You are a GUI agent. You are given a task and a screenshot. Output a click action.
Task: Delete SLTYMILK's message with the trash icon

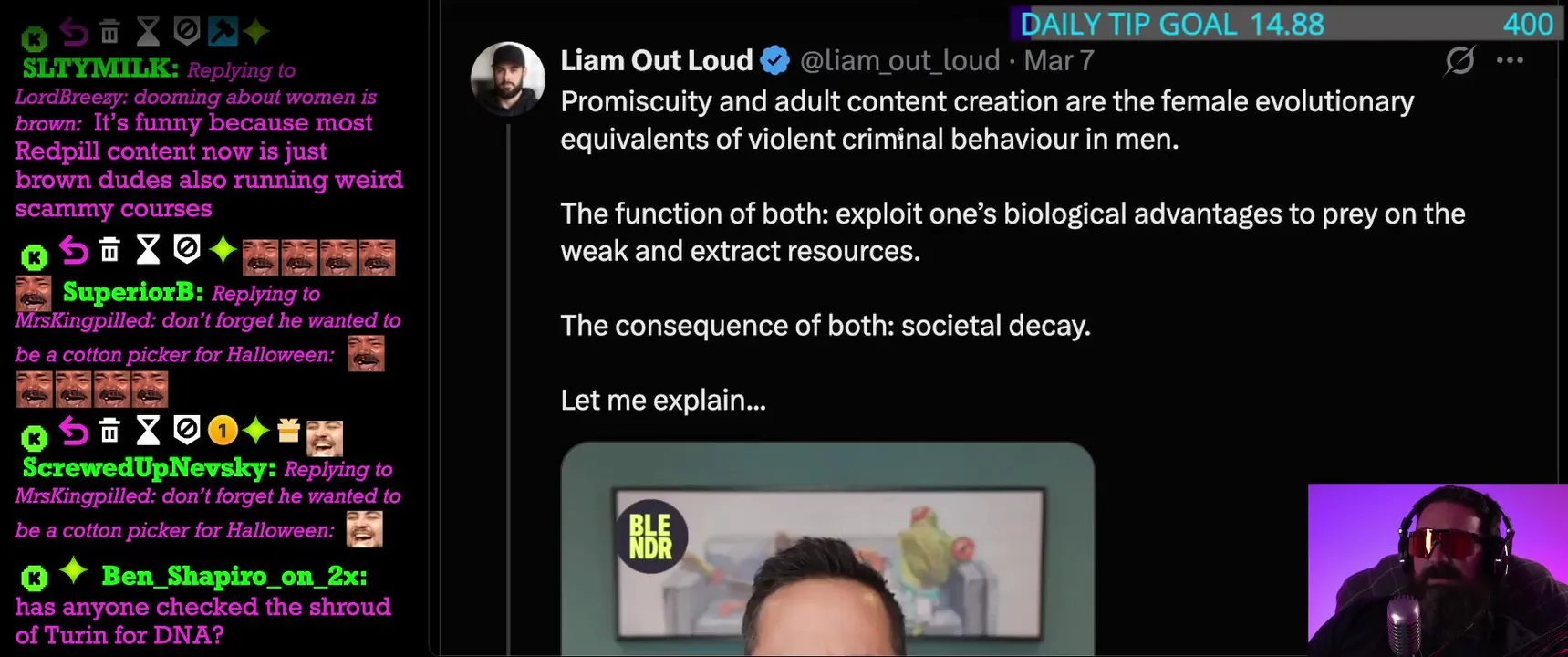[109, 33]
